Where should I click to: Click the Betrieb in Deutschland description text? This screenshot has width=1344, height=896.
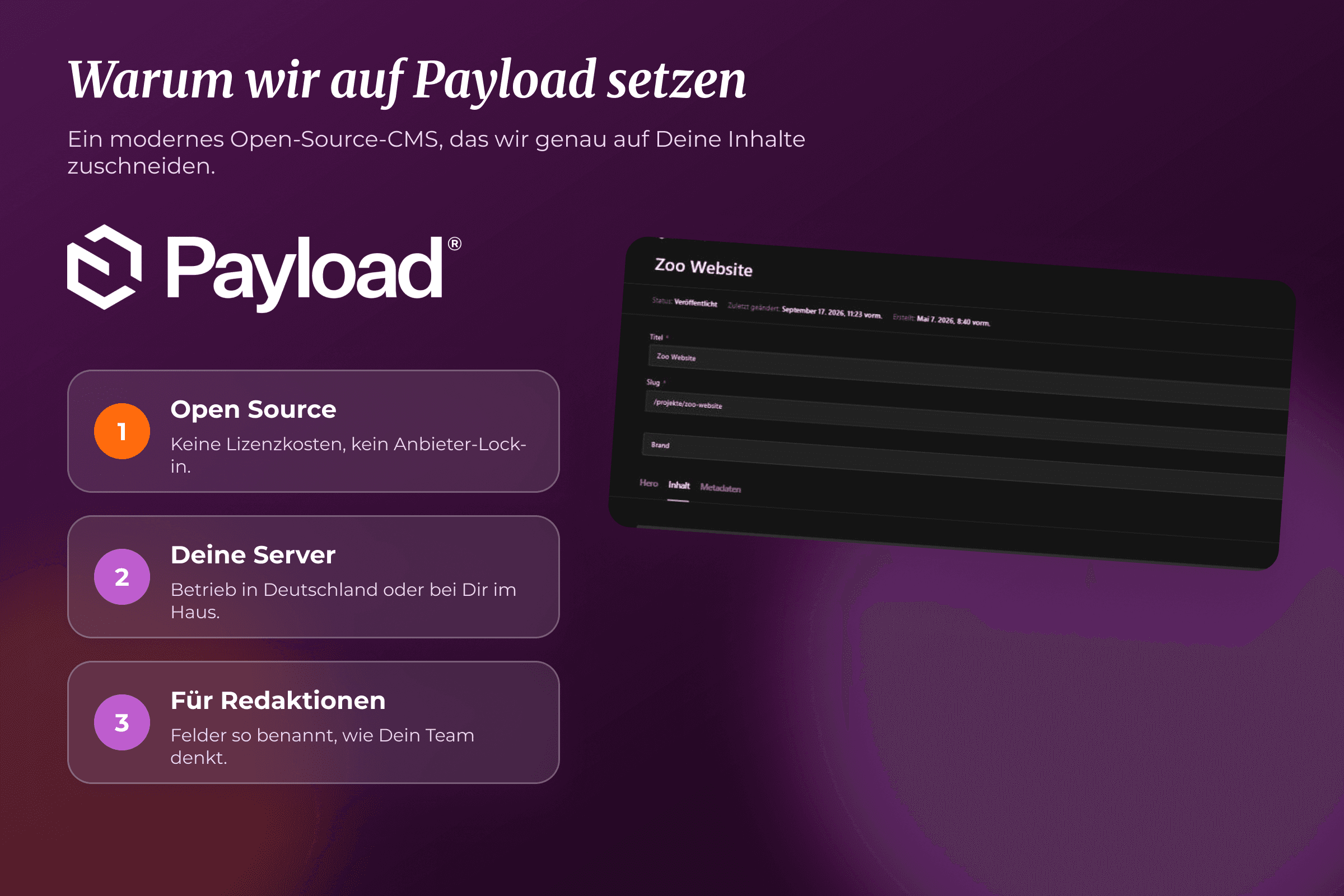[x=343, y=600]
